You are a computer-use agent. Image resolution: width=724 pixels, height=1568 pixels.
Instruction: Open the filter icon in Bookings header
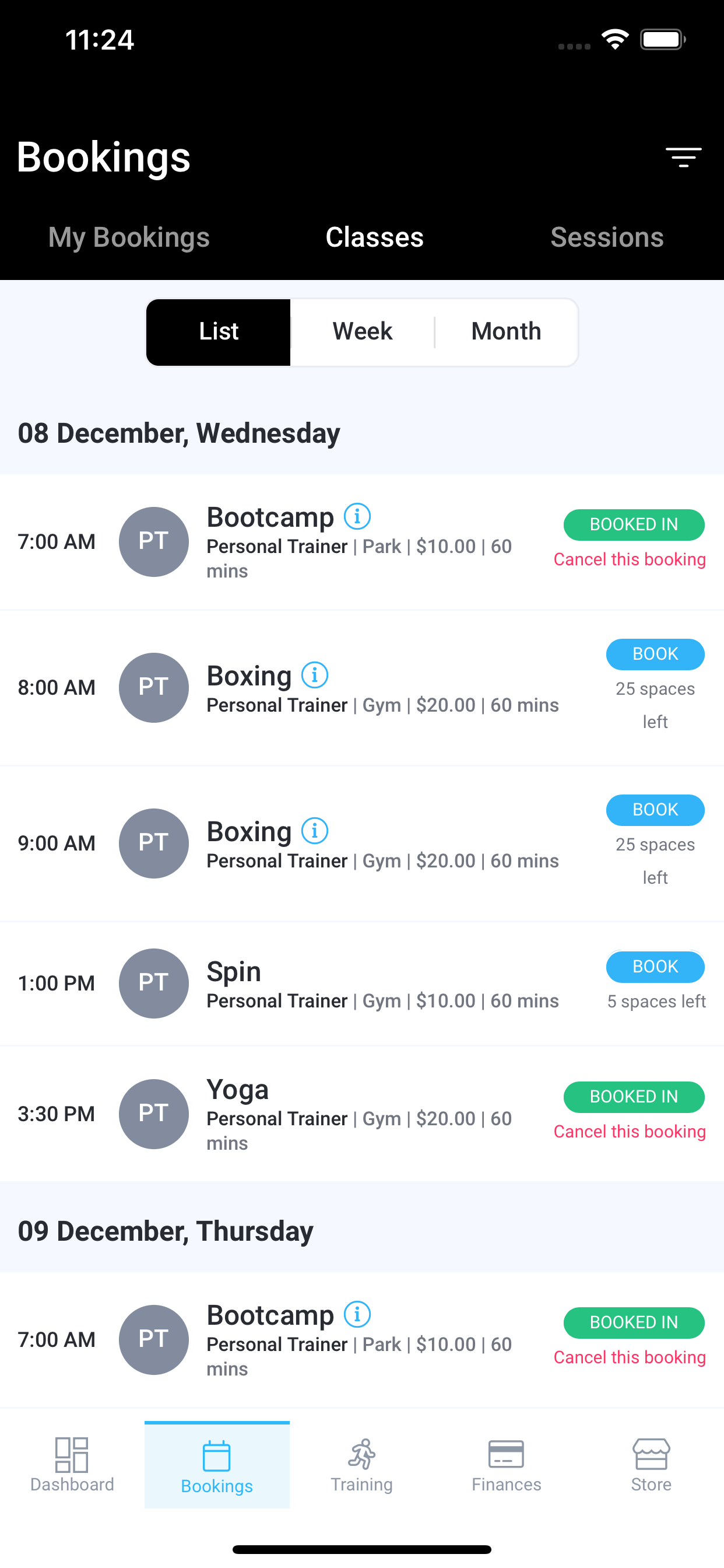683,157
